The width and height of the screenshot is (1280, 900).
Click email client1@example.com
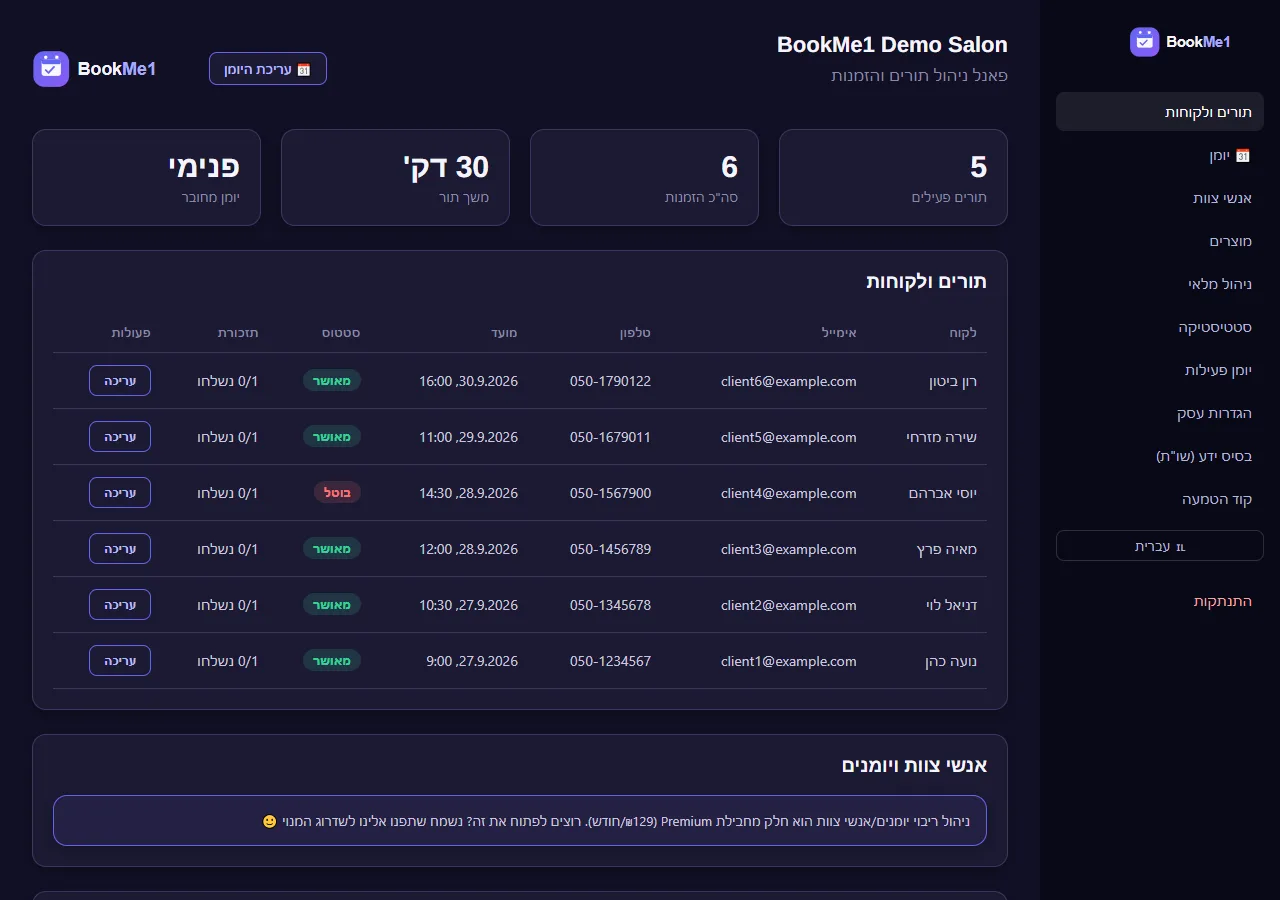789,661
